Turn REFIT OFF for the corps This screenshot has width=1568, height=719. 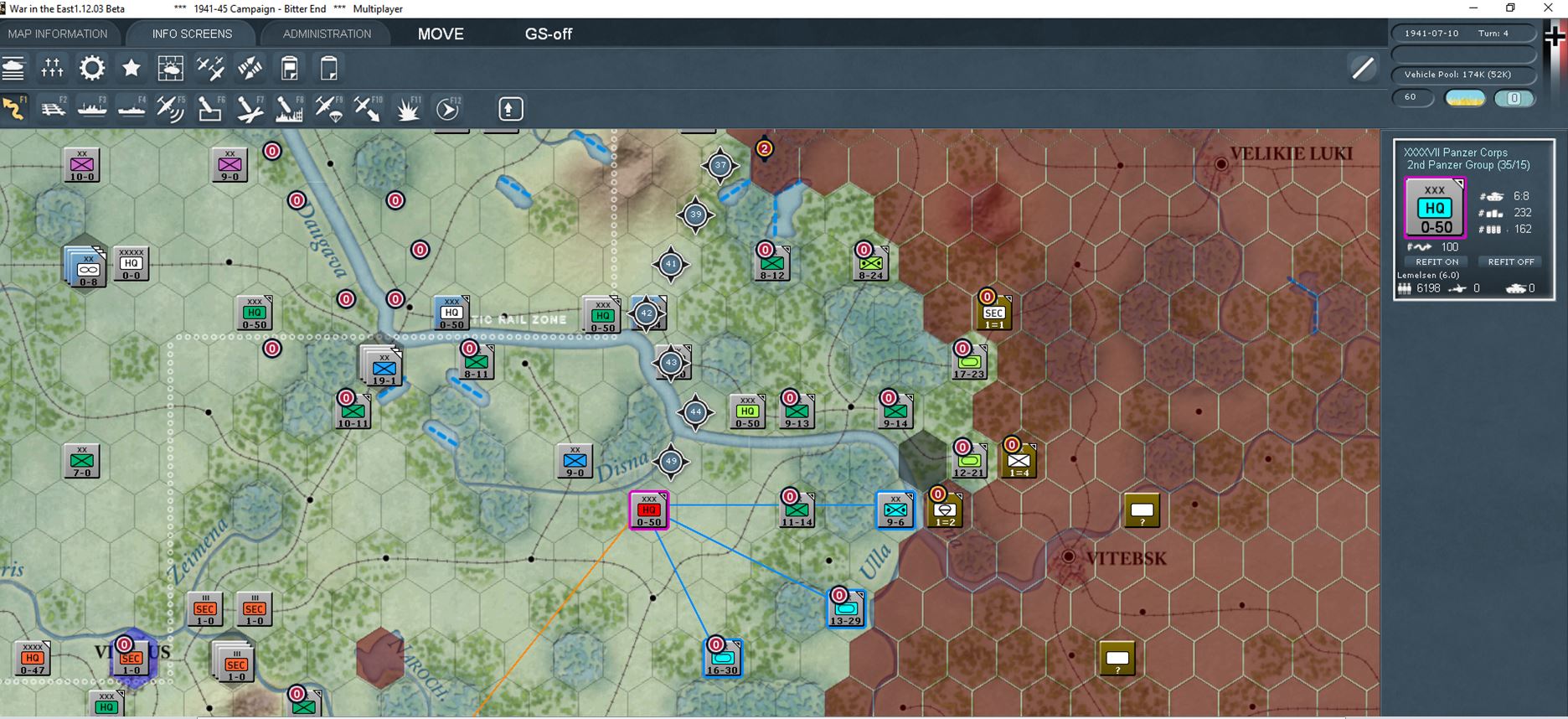coord(1511,261)
